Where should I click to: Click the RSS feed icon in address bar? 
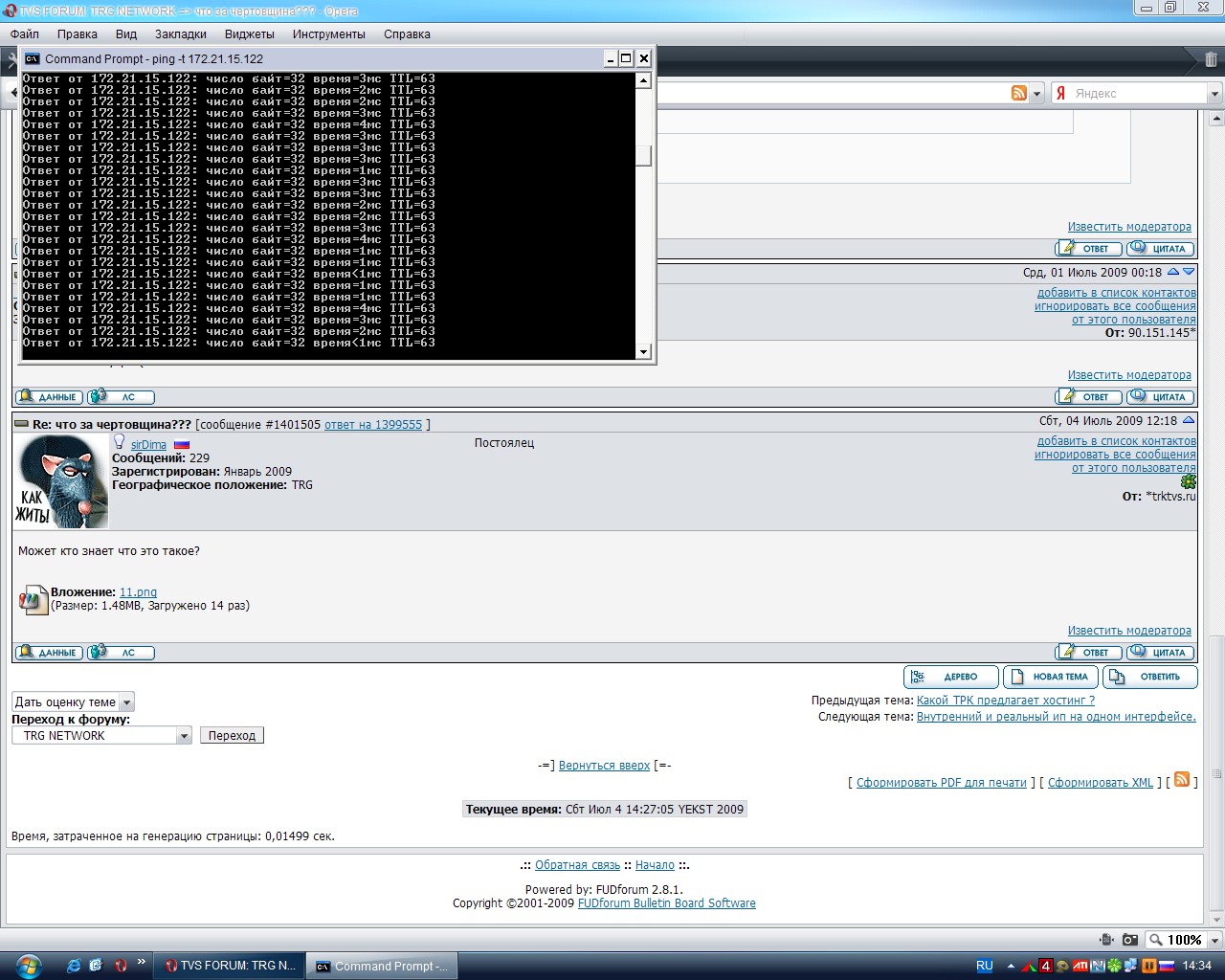click(1019, 93)
